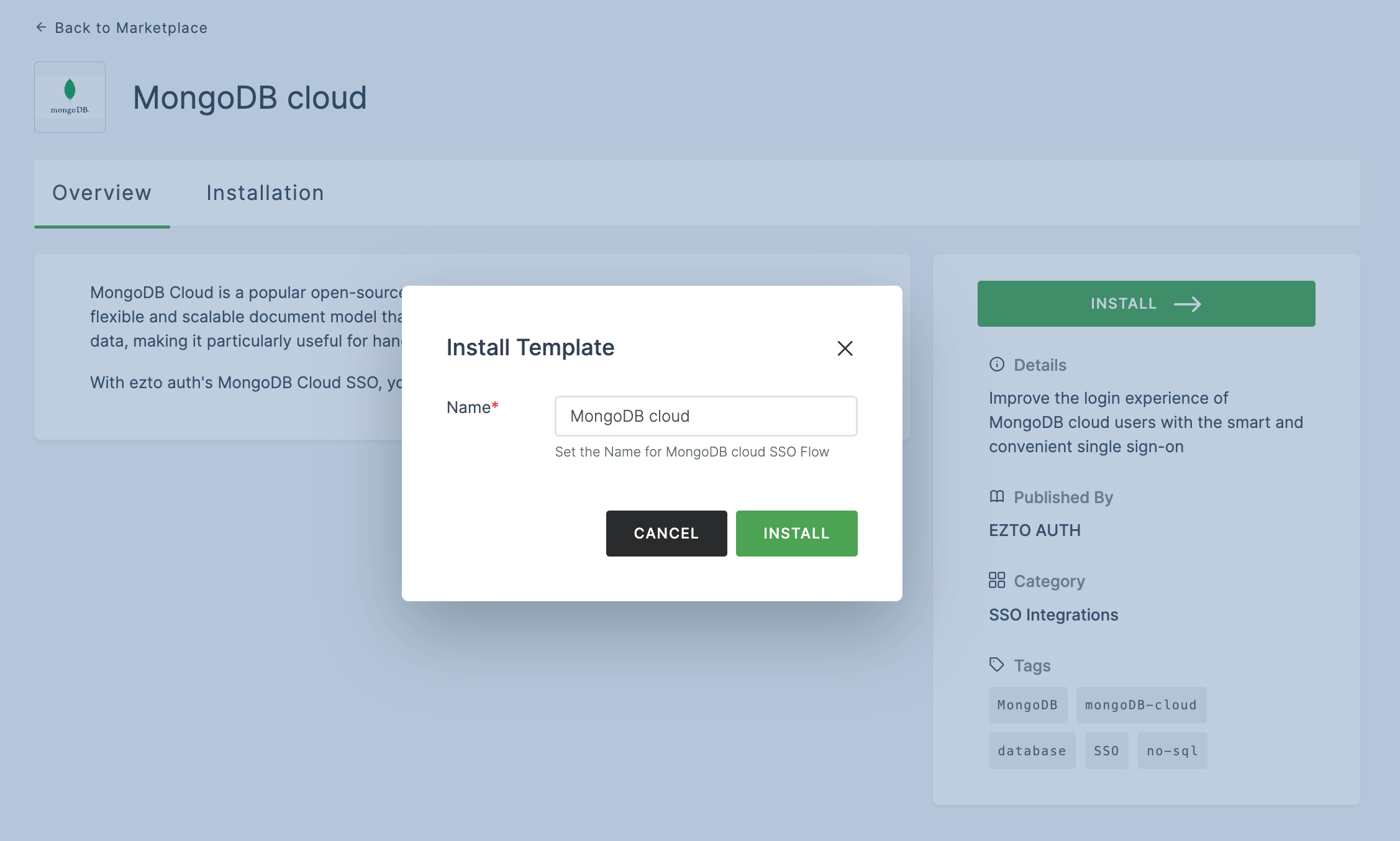Open the Overview tab
Viewport: 1400px width, 841px height.
pyautogui.click(x=102, y=193)
